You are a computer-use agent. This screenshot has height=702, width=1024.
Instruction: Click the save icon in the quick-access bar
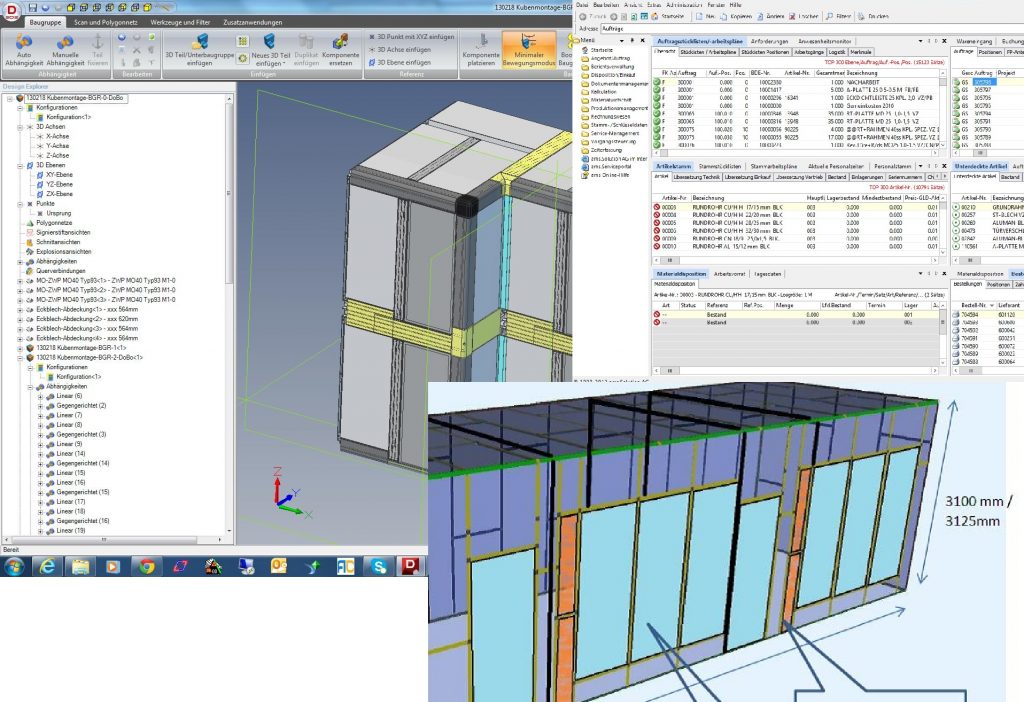click(x=33, y=6)
